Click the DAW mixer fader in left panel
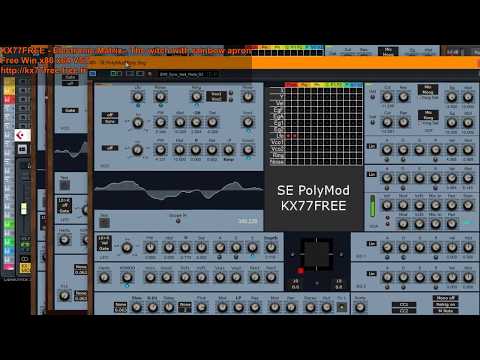 tap(24, 208)
